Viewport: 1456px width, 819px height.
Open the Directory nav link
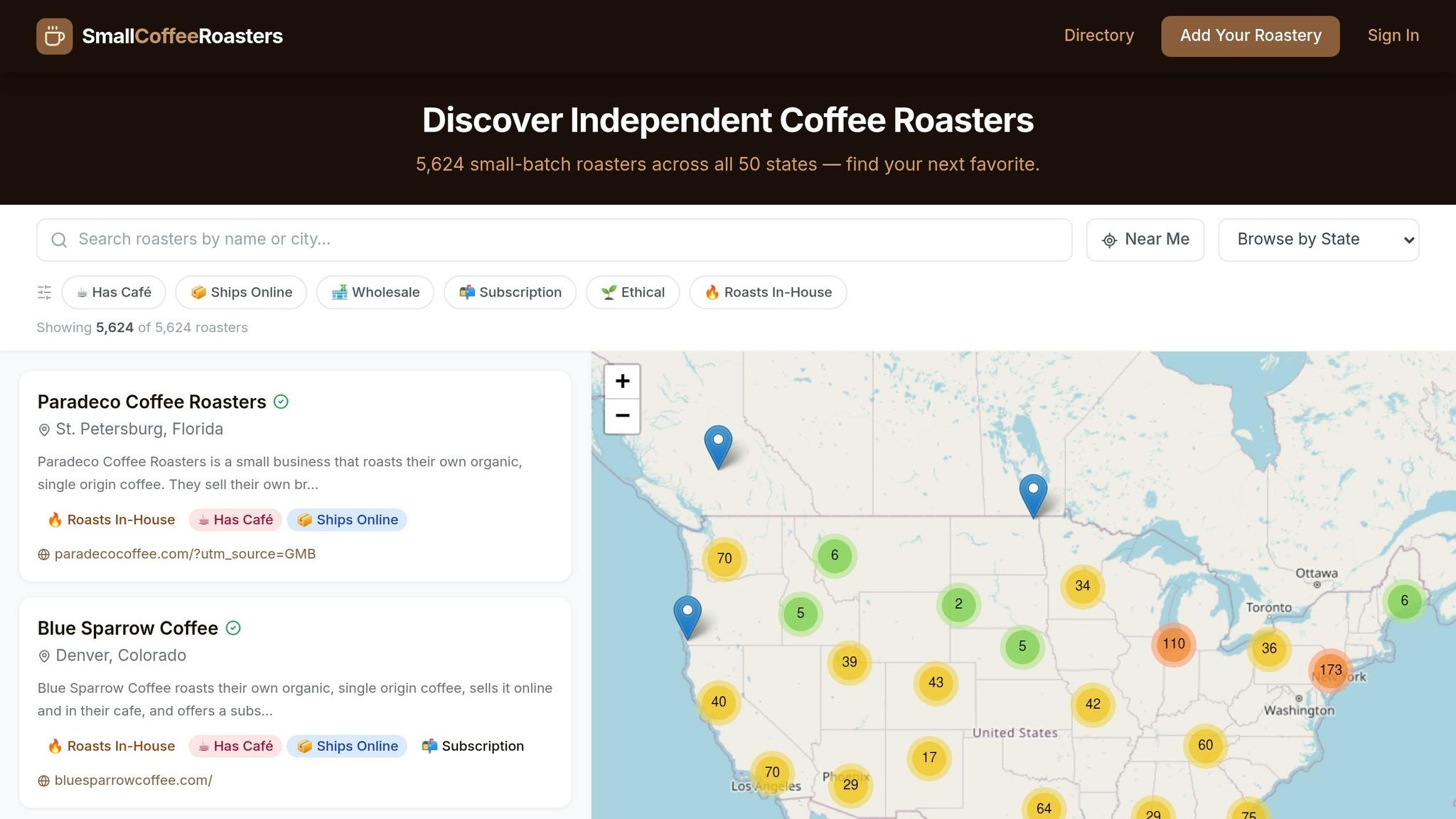pos(1098,36)
